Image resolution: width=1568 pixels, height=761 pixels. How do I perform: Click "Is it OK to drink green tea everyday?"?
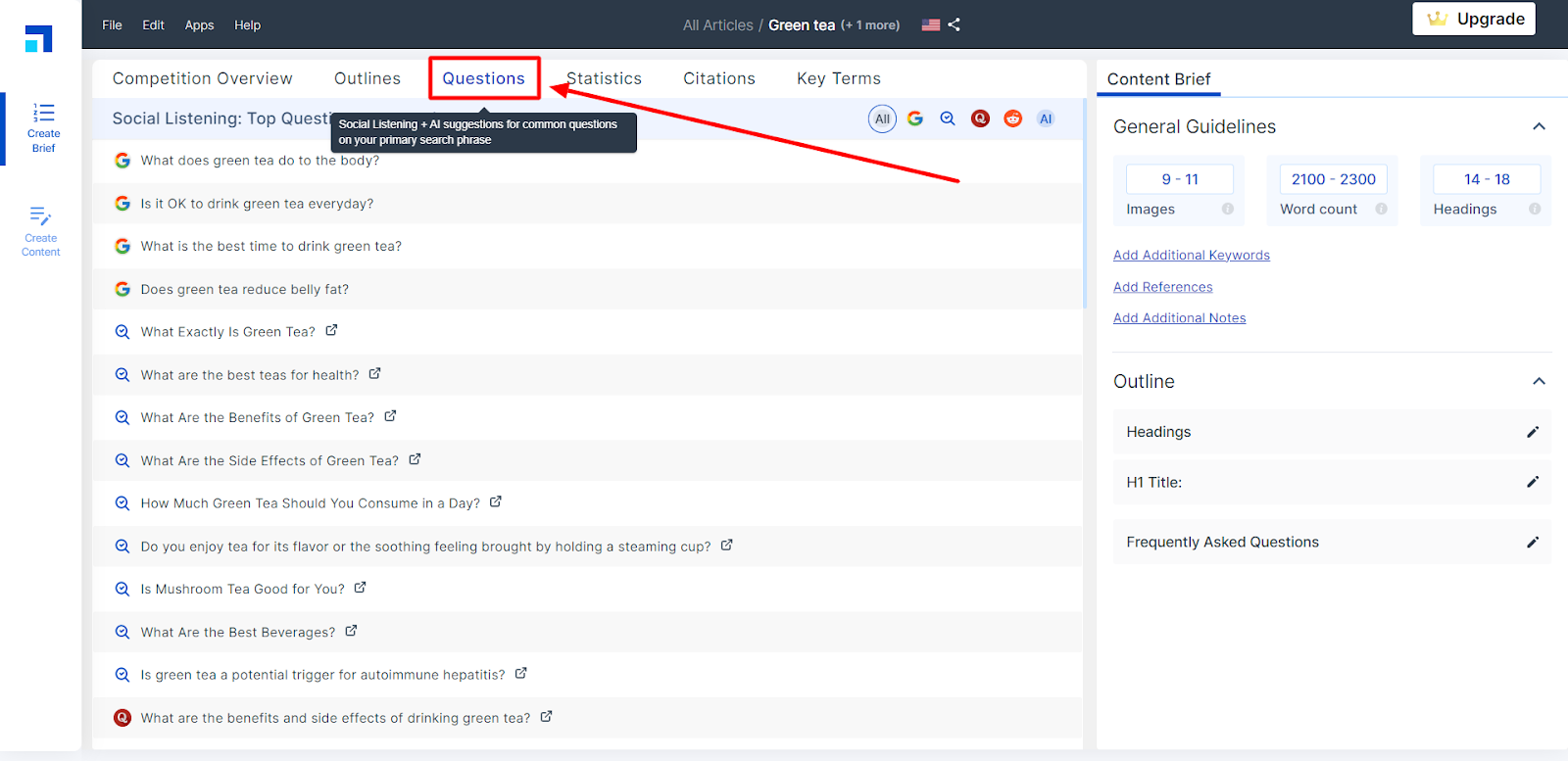[x=257, y=204]
